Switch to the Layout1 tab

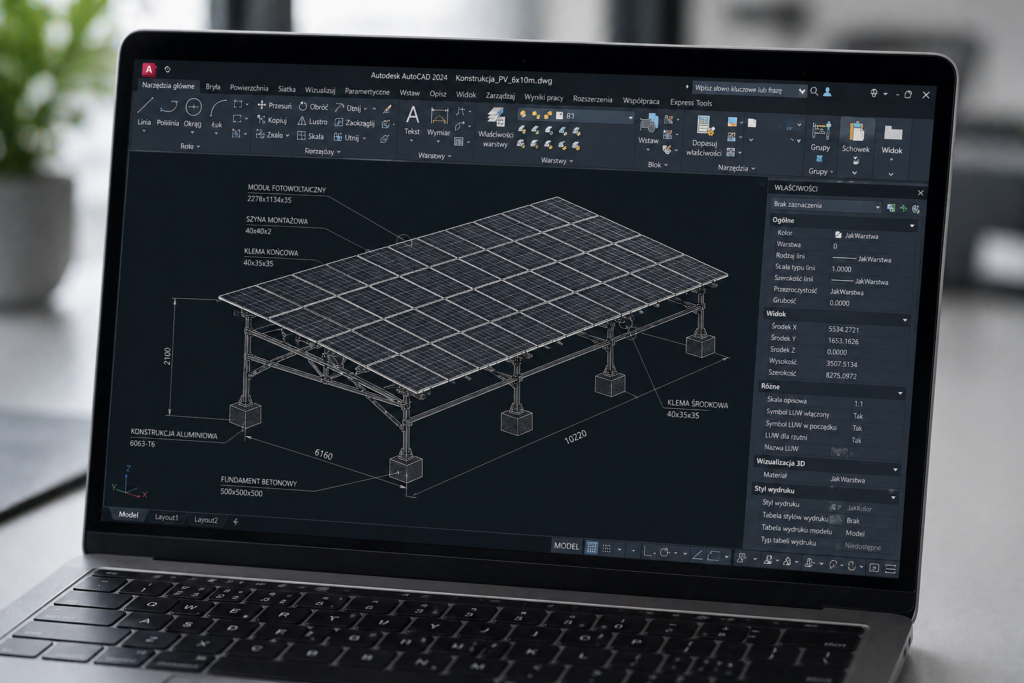166,517
